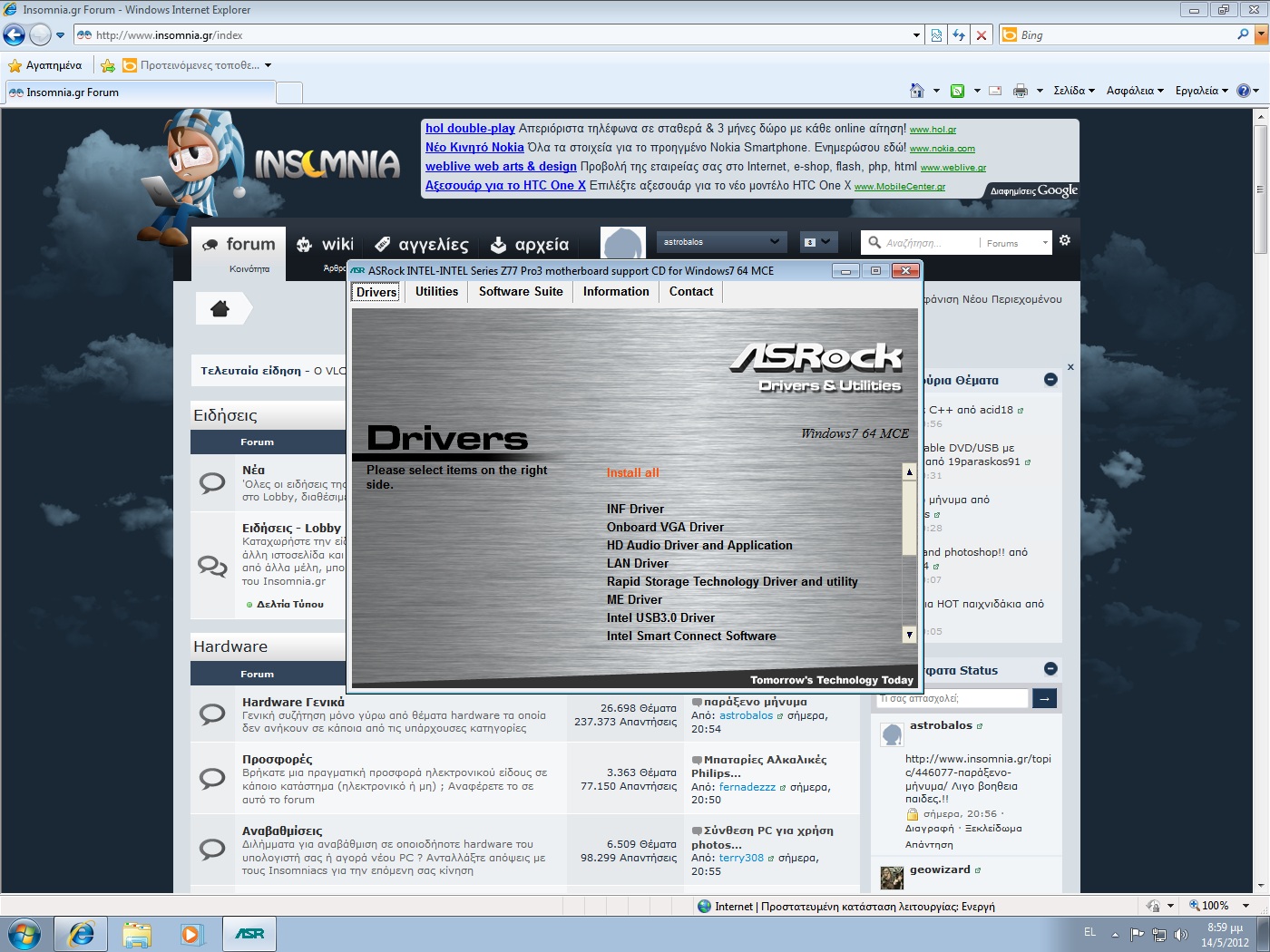The image size is (1270, 952).
Task: Click the IE Home page icon
Action: click(917, 91)
